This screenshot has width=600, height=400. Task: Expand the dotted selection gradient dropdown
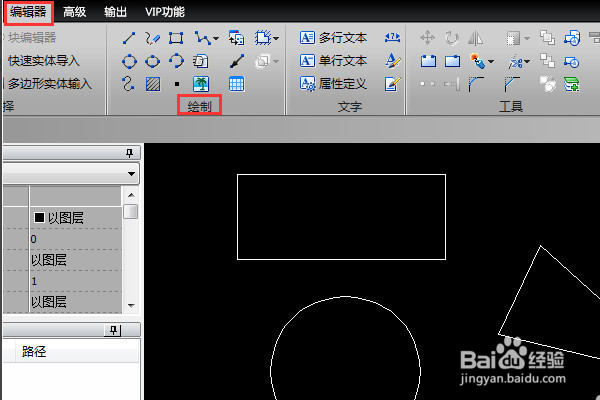point(527,38)
